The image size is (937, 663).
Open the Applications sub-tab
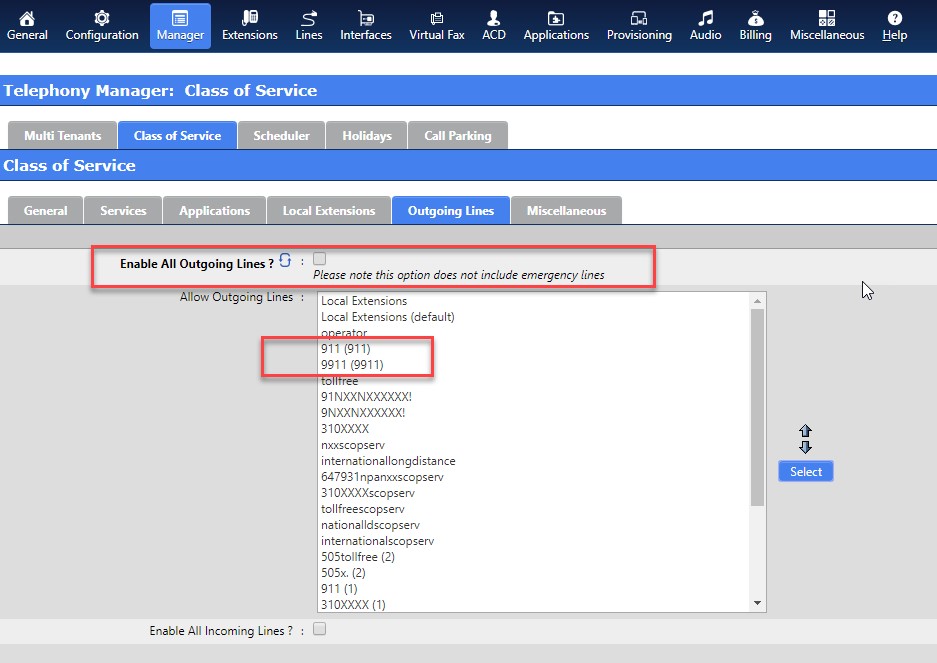click(x=215, y=210)
